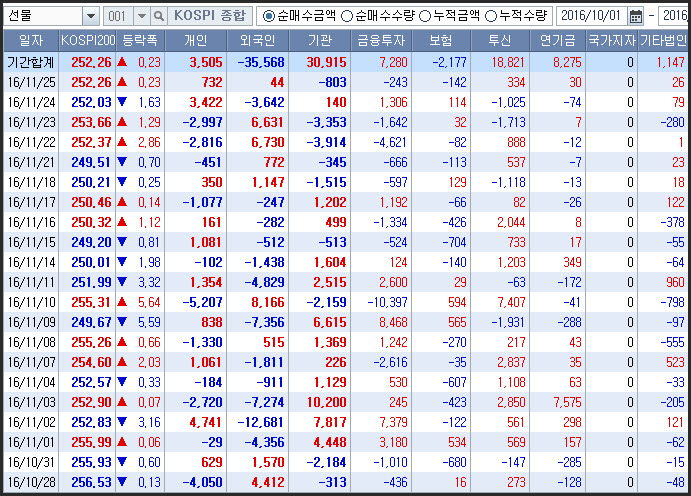Click the 기타법인 column header
691x496 pixels.
pos(663,41)
